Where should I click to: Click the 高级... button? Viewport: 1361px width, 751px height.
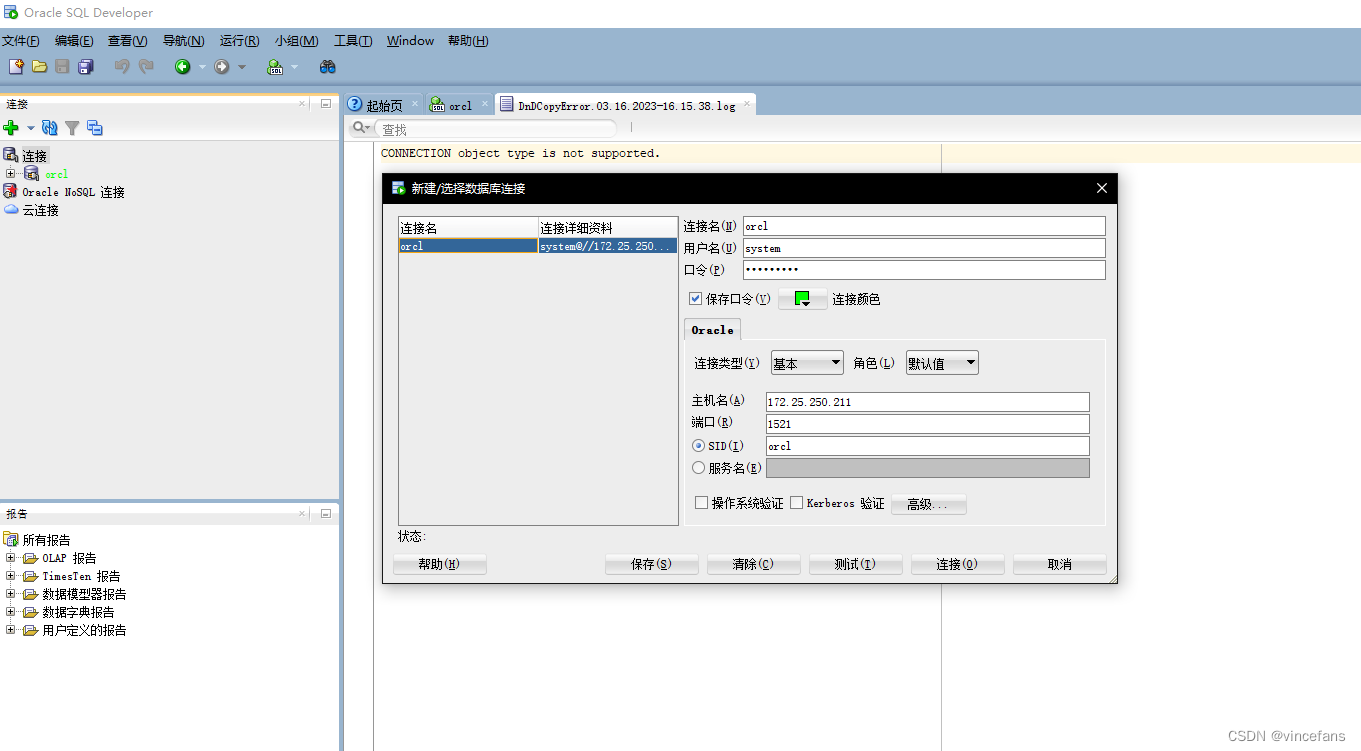click(x=928, y=504)
